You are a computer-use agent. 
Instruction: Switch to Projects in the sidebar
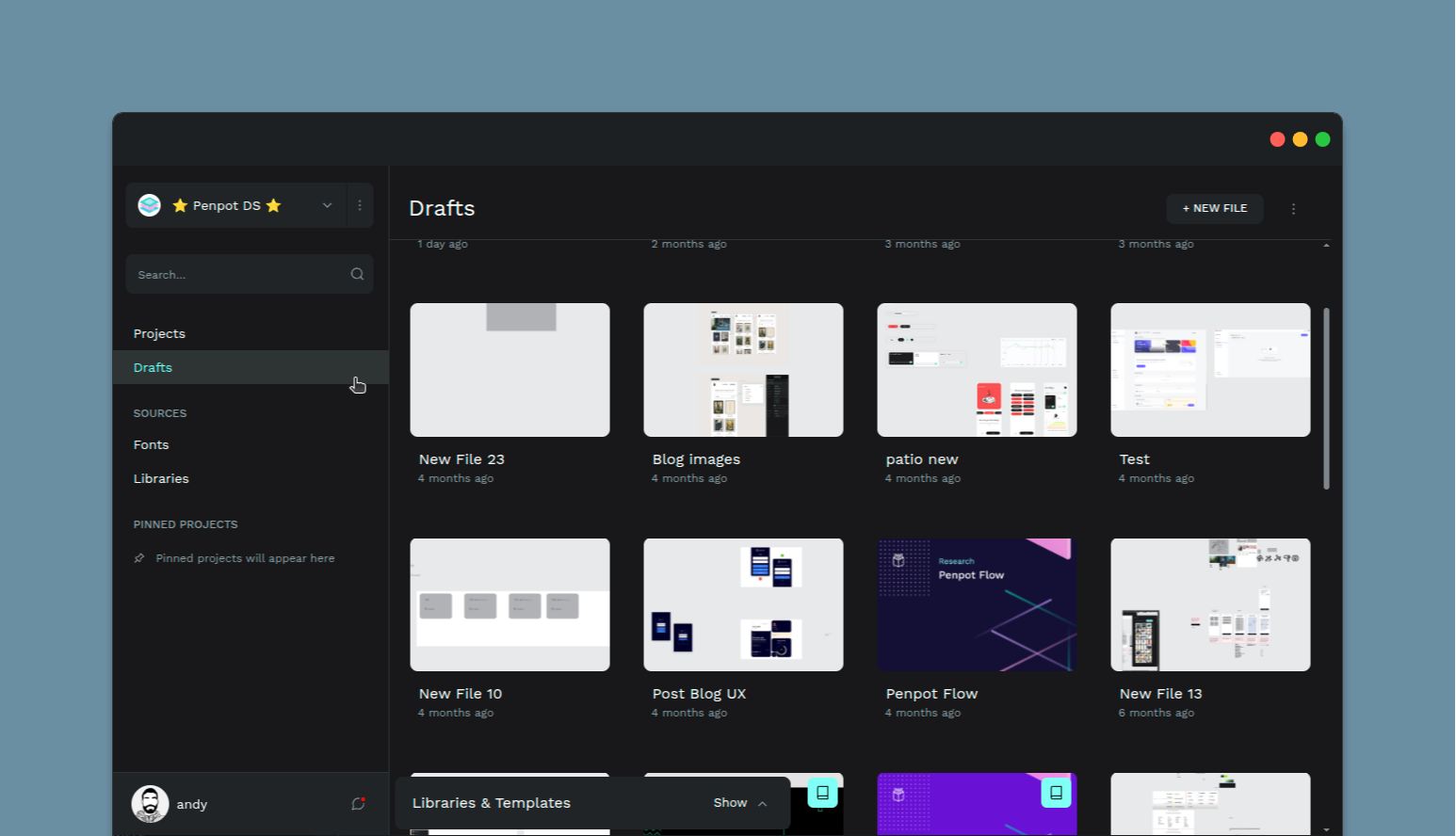point(159,333)
